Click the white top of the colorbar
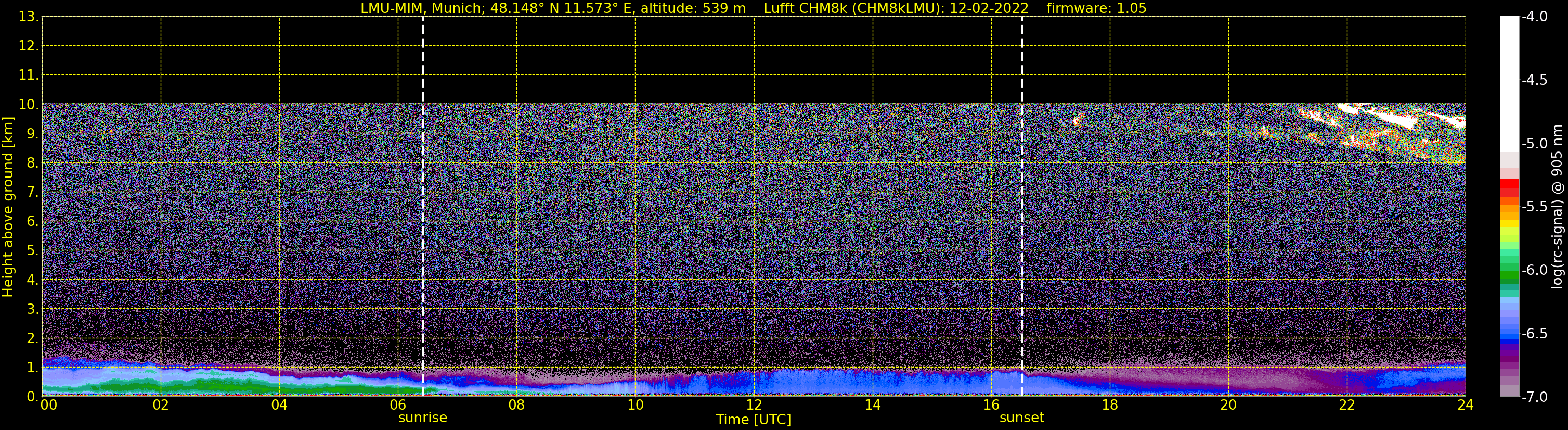Viewport: 1568px width, 430px height. [x=1509, y=84]
